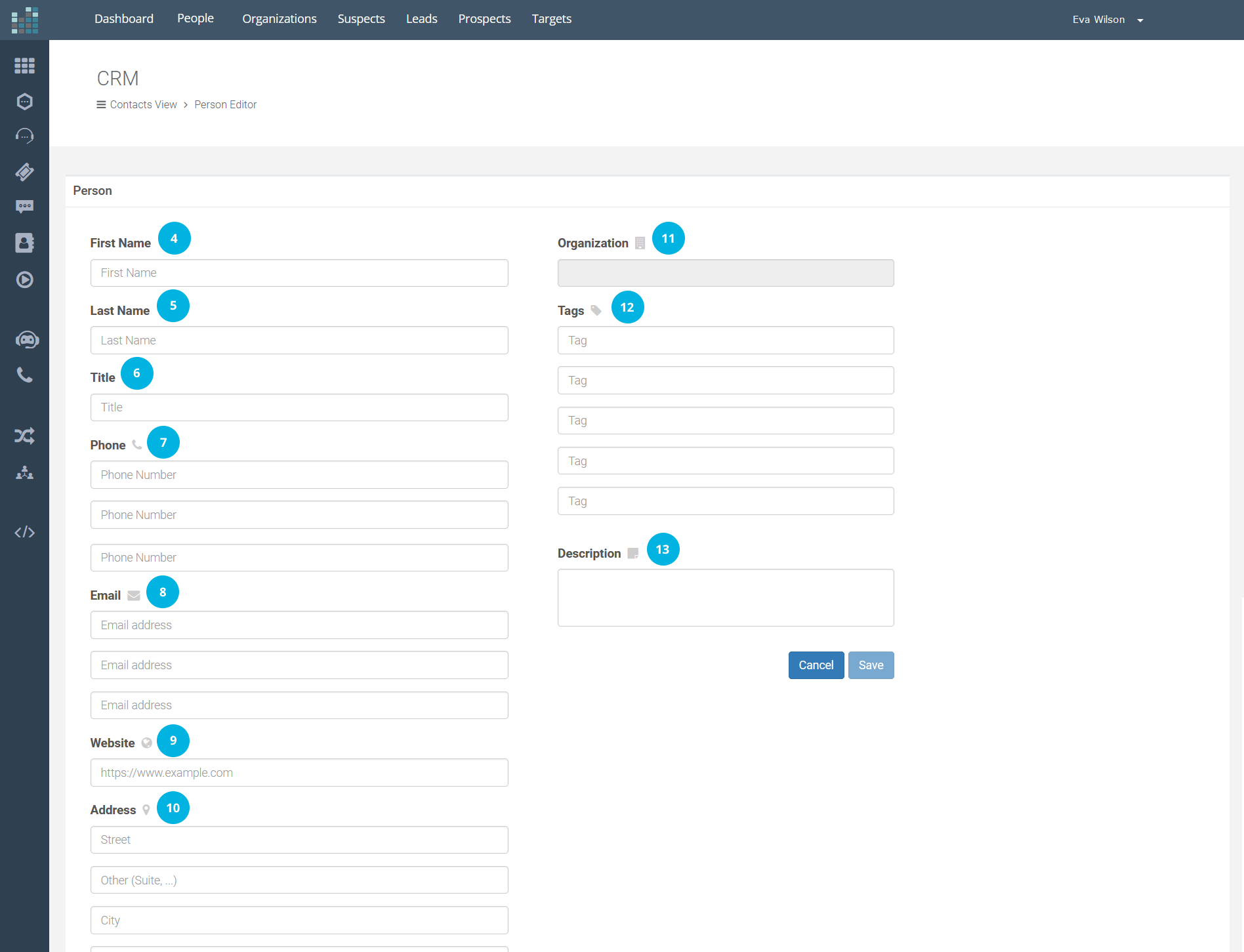Click the greyed Organization field
The image size is (1244, 952).
click(726, 273)
